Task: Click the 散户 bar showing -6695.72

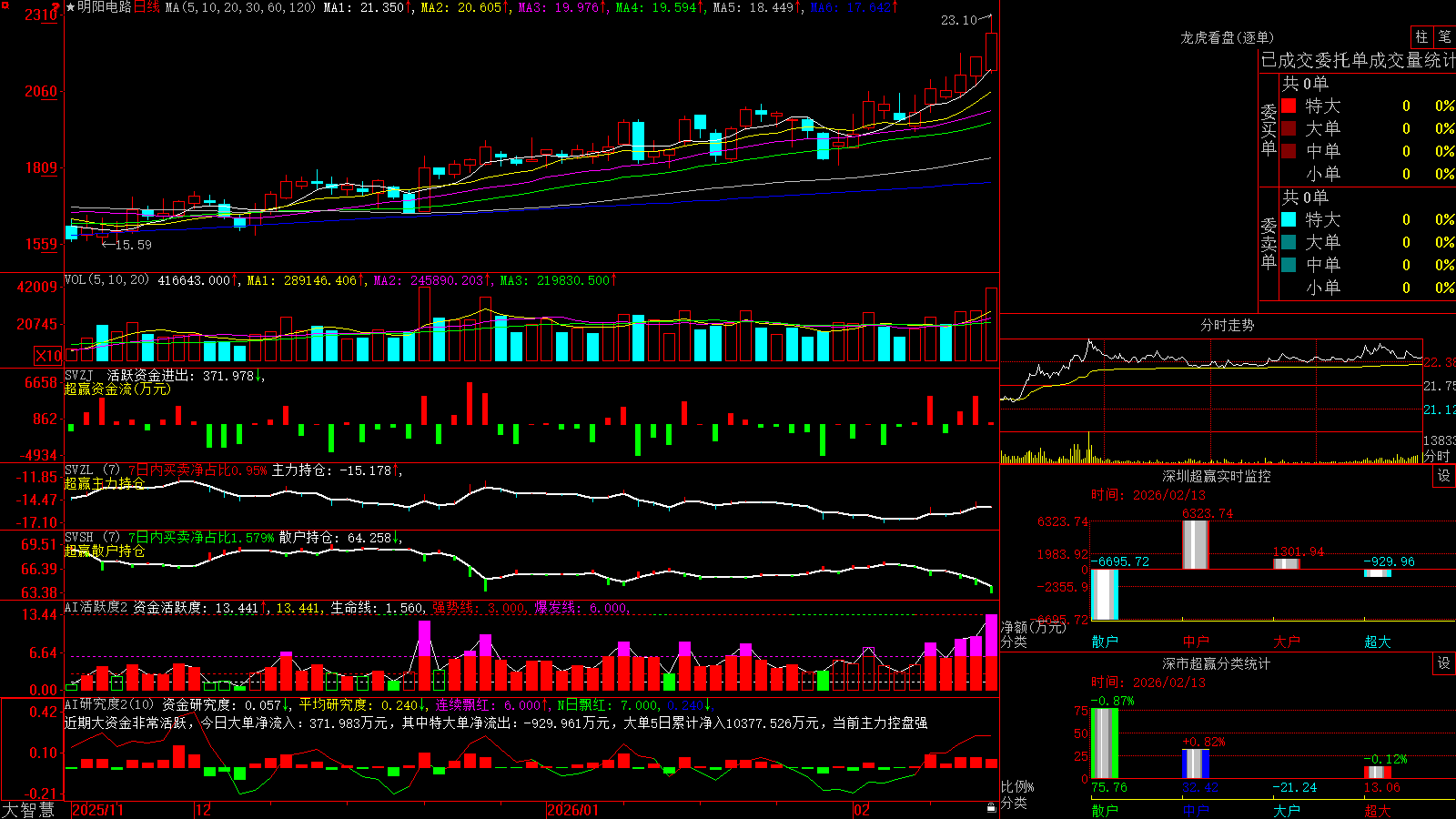Action: (1105, 594)
